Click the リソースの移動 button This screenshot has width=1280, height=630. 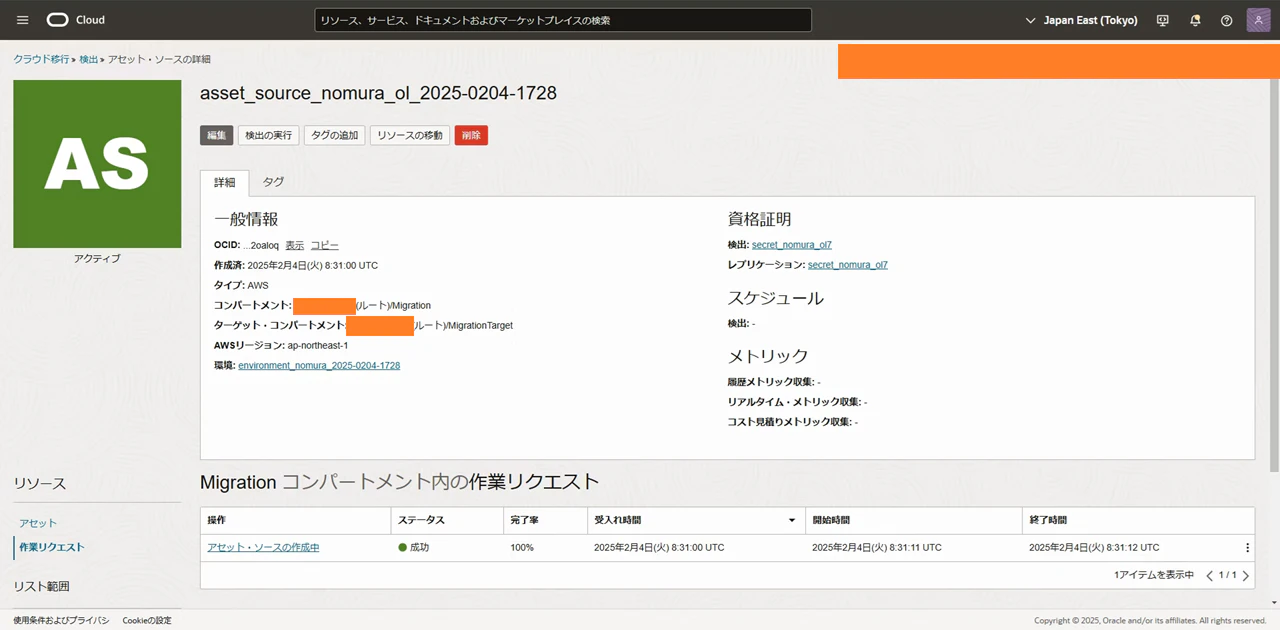coord(410,135)
